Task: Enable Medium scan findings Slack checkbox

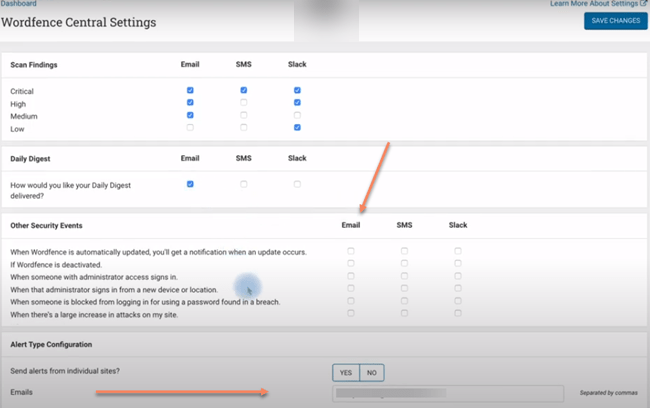Action: [x=297, y=115]
